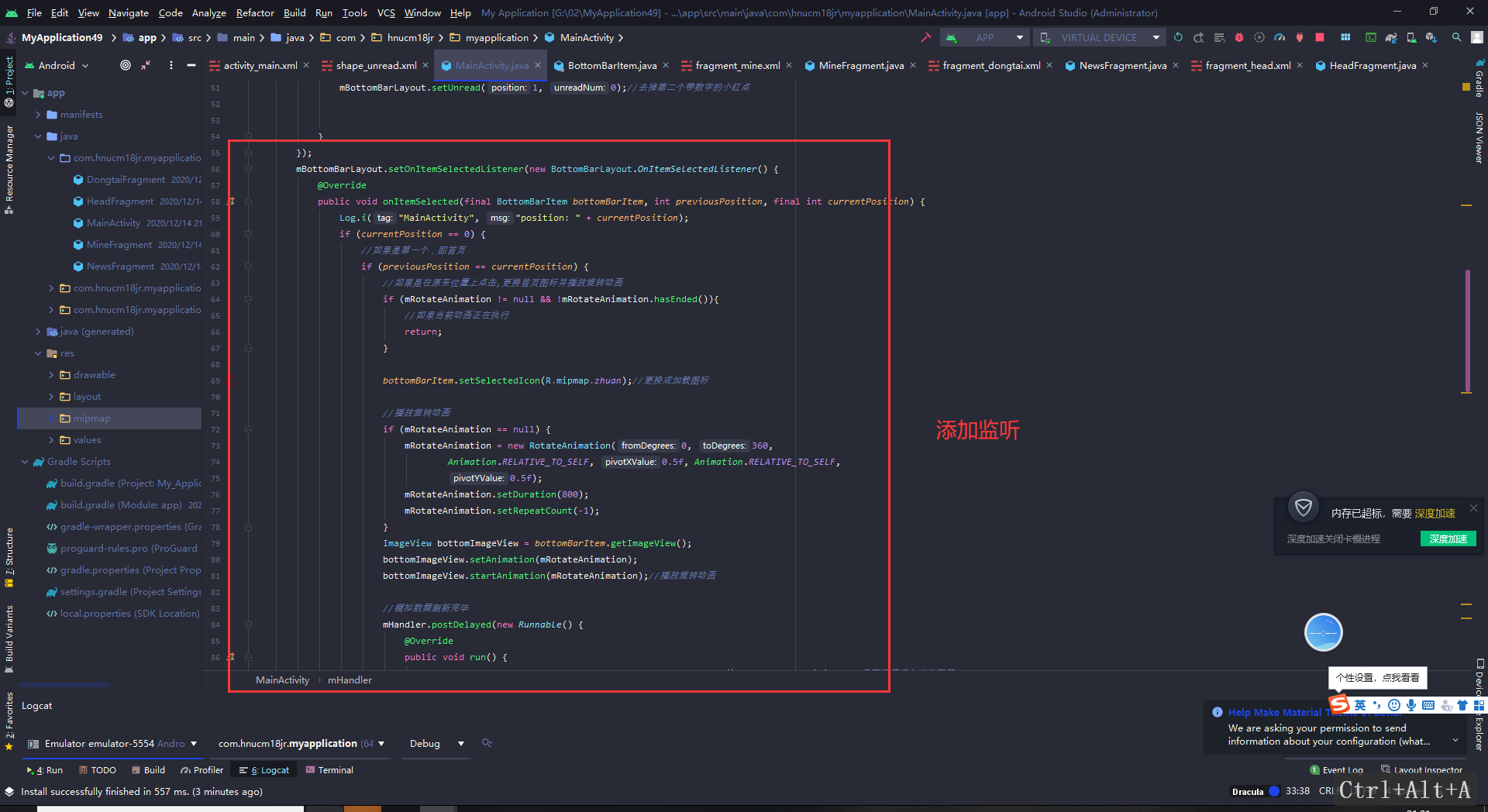Expand the drawable folder
This screenshot has height=812, width=1488.
[51, 375]
